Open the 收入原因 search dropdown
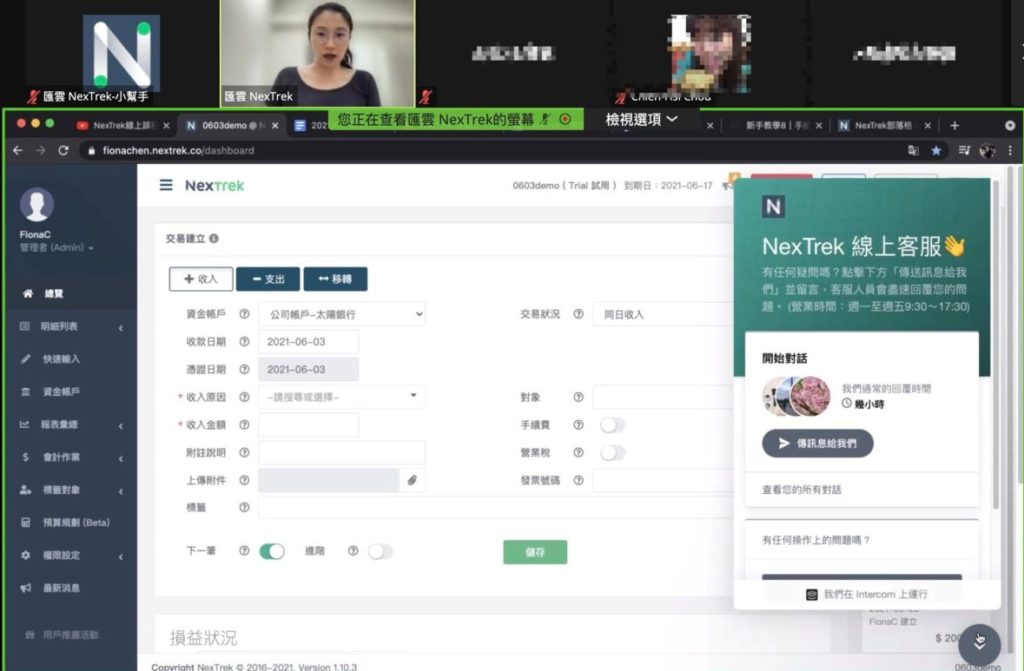 pos(342,397)
